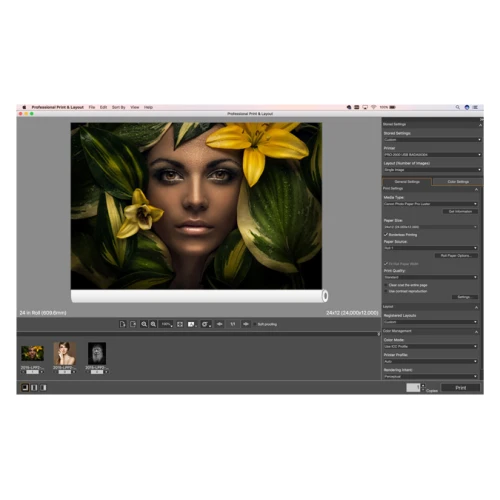Image resolution: width=500 pixels, height=500 pixels.
Task: Go to next page with right arrow
Action: [x=246, y=324]
